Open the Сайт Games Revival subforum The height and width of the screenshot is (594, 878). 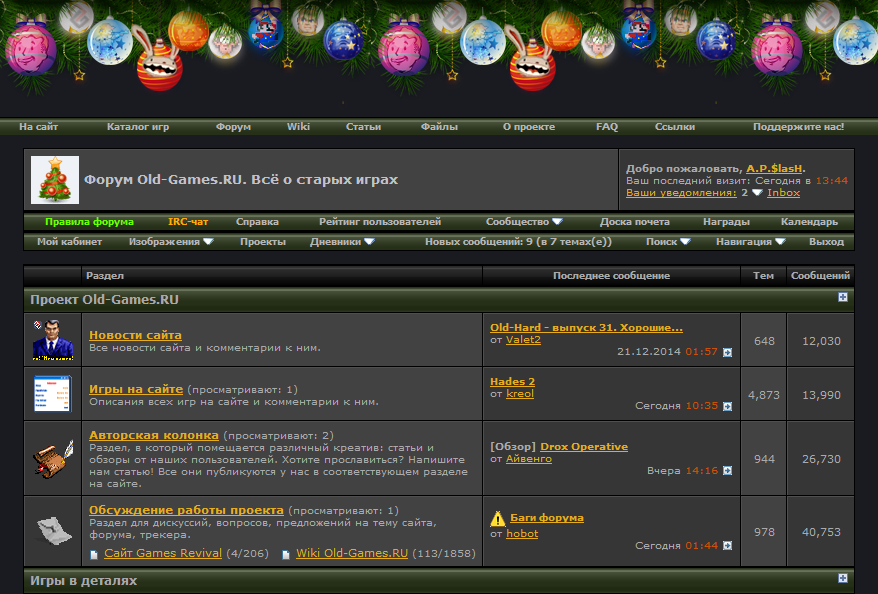(x=163, y=553)
